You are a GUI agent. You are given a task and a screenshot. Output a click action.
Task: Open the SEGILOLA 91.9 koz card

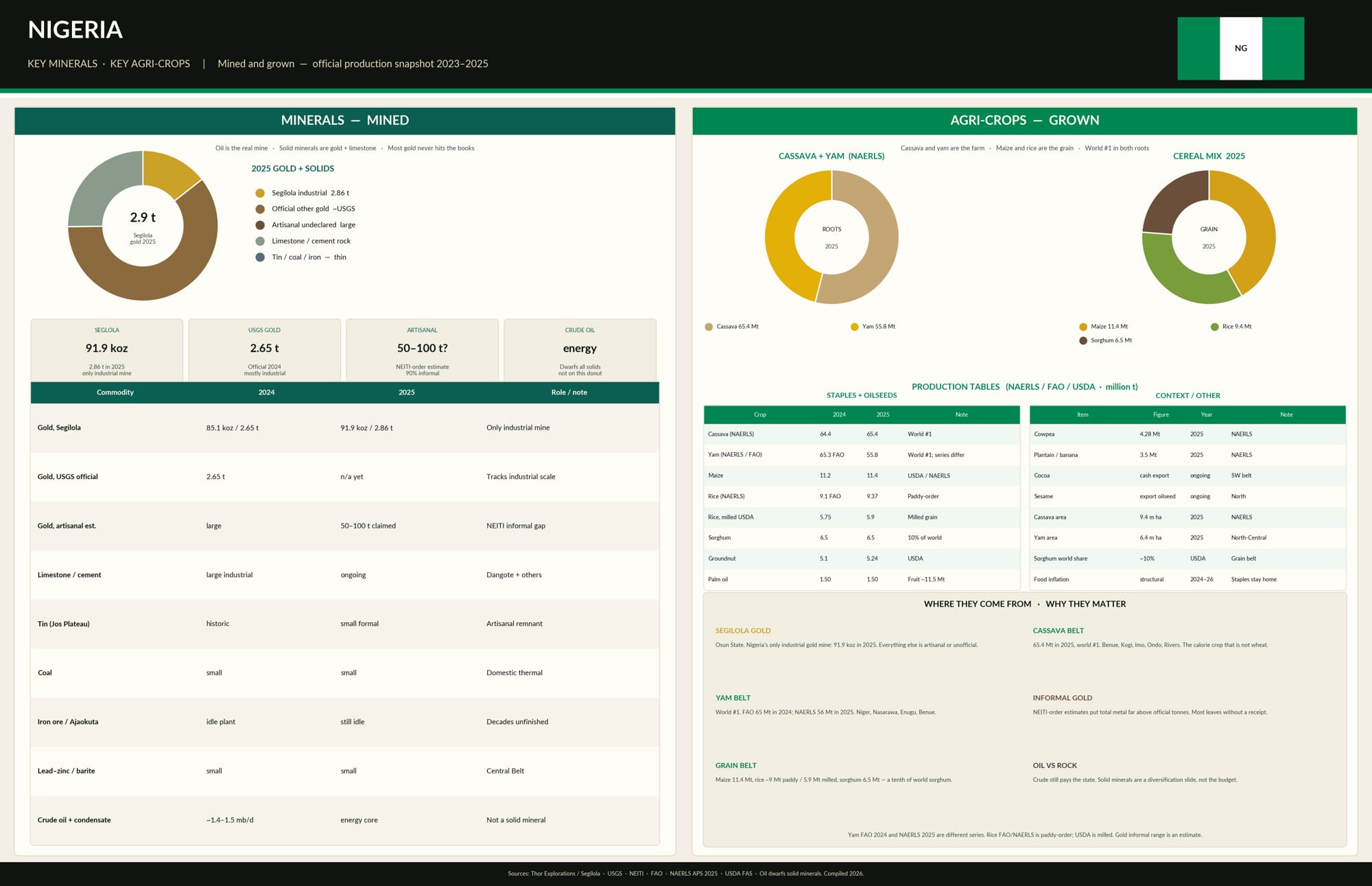click(x=107, y=350)
